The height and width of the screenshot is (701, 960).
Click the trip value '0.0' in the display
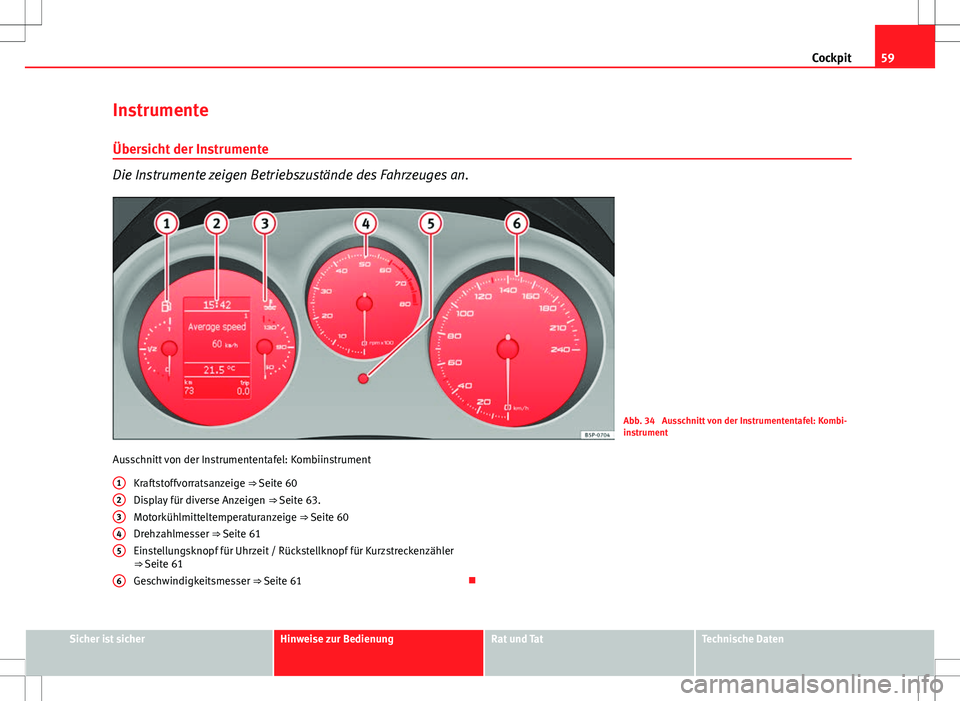pos(243,391)
